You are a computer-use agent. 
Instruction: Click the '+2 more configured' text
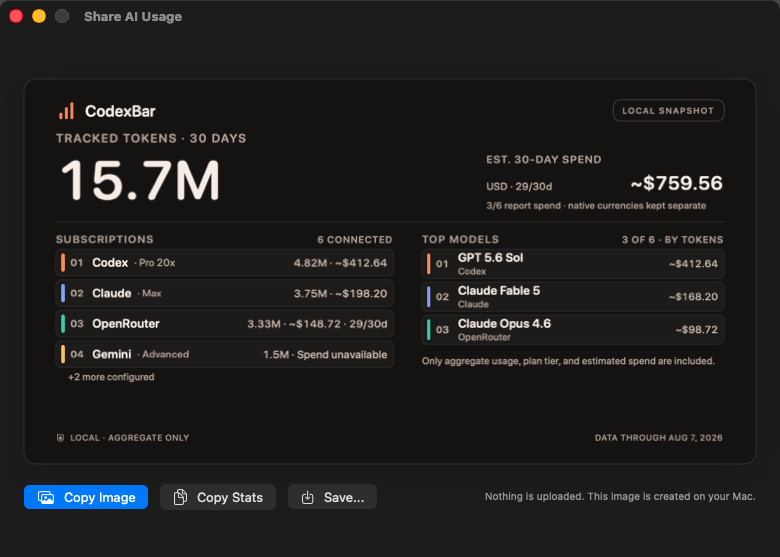click(x=111, y=377)
